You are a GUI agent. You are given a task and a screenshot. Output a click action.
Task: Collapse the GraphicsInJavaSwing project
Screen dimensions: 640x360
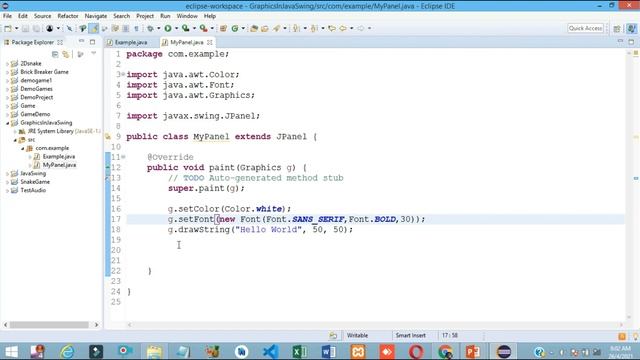point(7,123)
